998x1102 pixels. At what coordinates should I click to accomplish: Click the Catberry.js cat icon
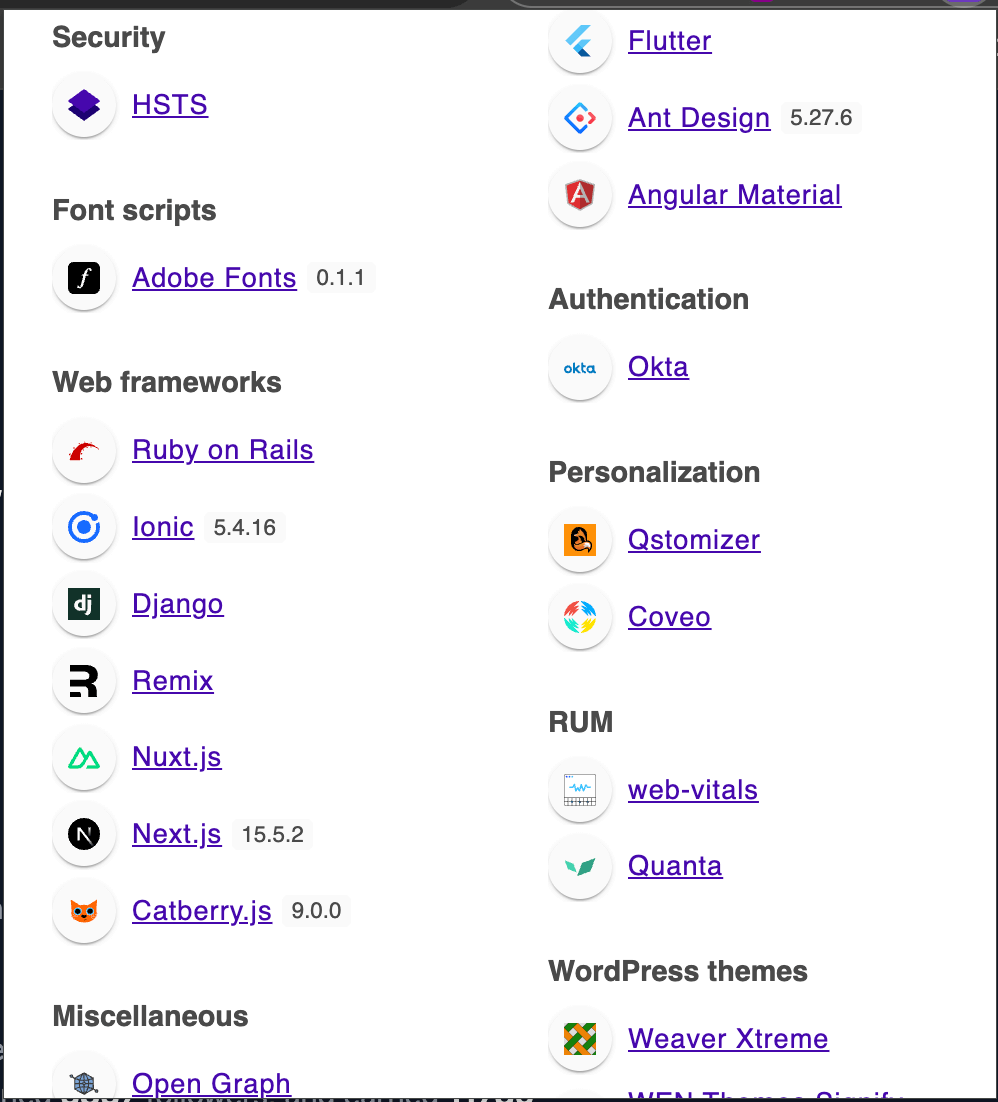(x=84, y=911)
